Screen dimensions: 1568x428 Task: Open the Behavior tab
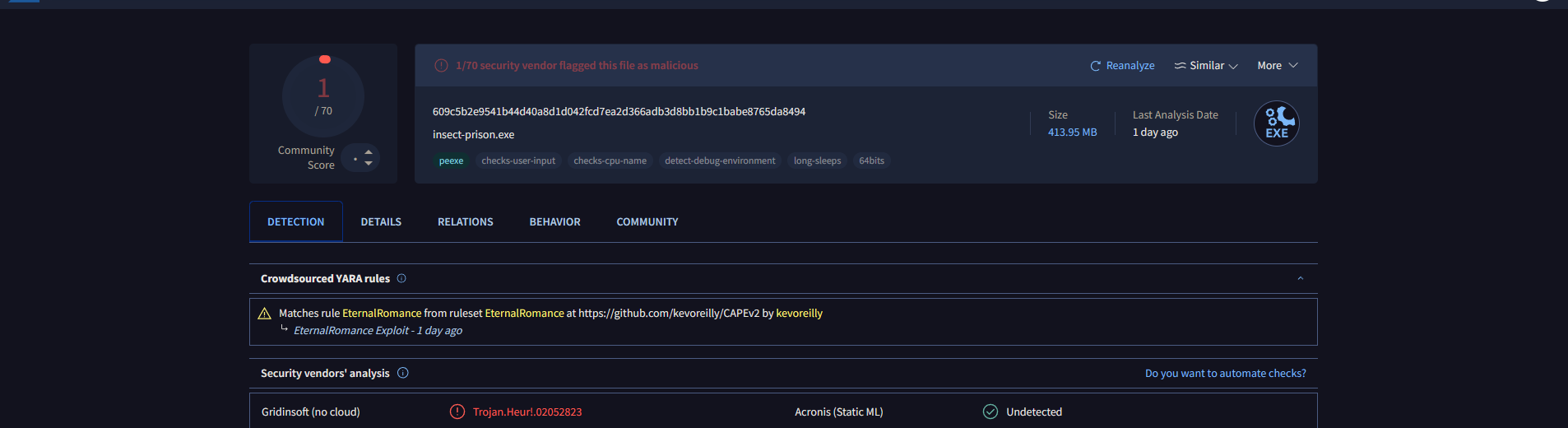554,222
